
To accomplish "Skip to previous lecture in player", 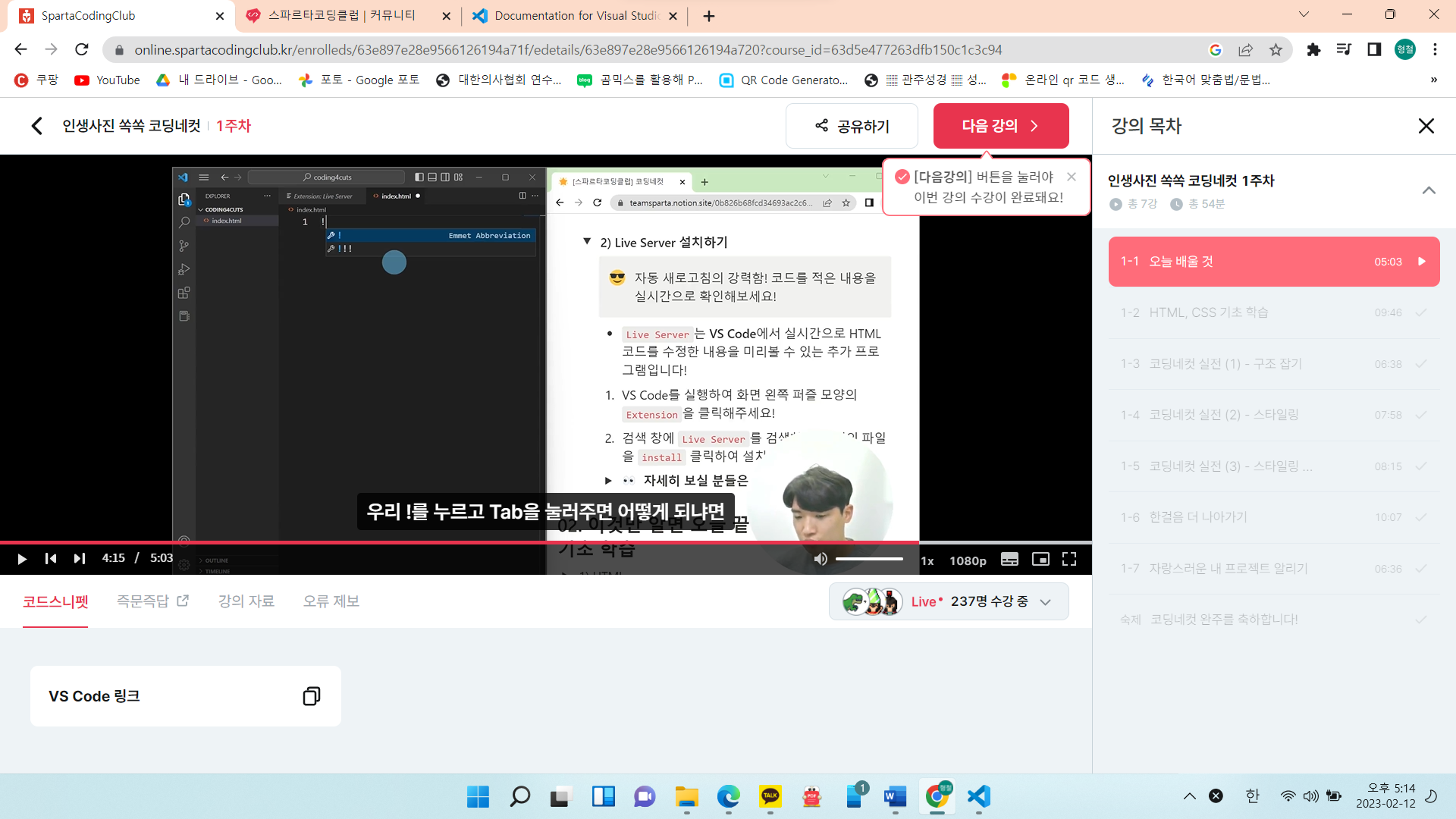I will 51,559.
